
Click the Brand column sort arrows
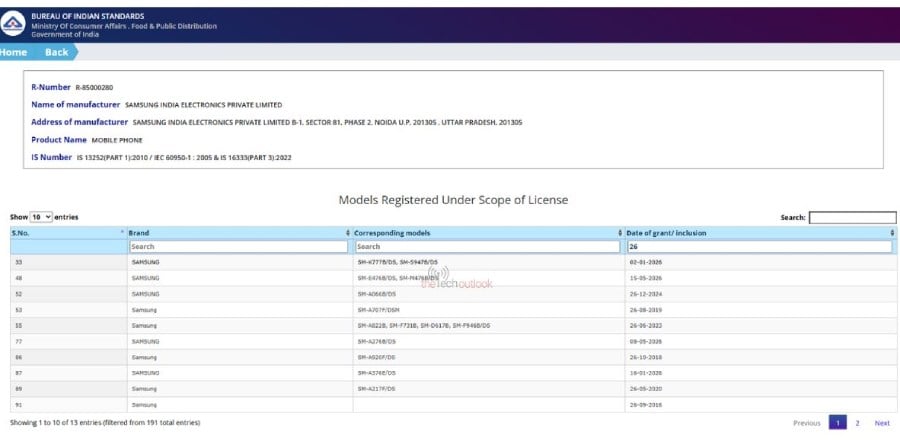348,233
